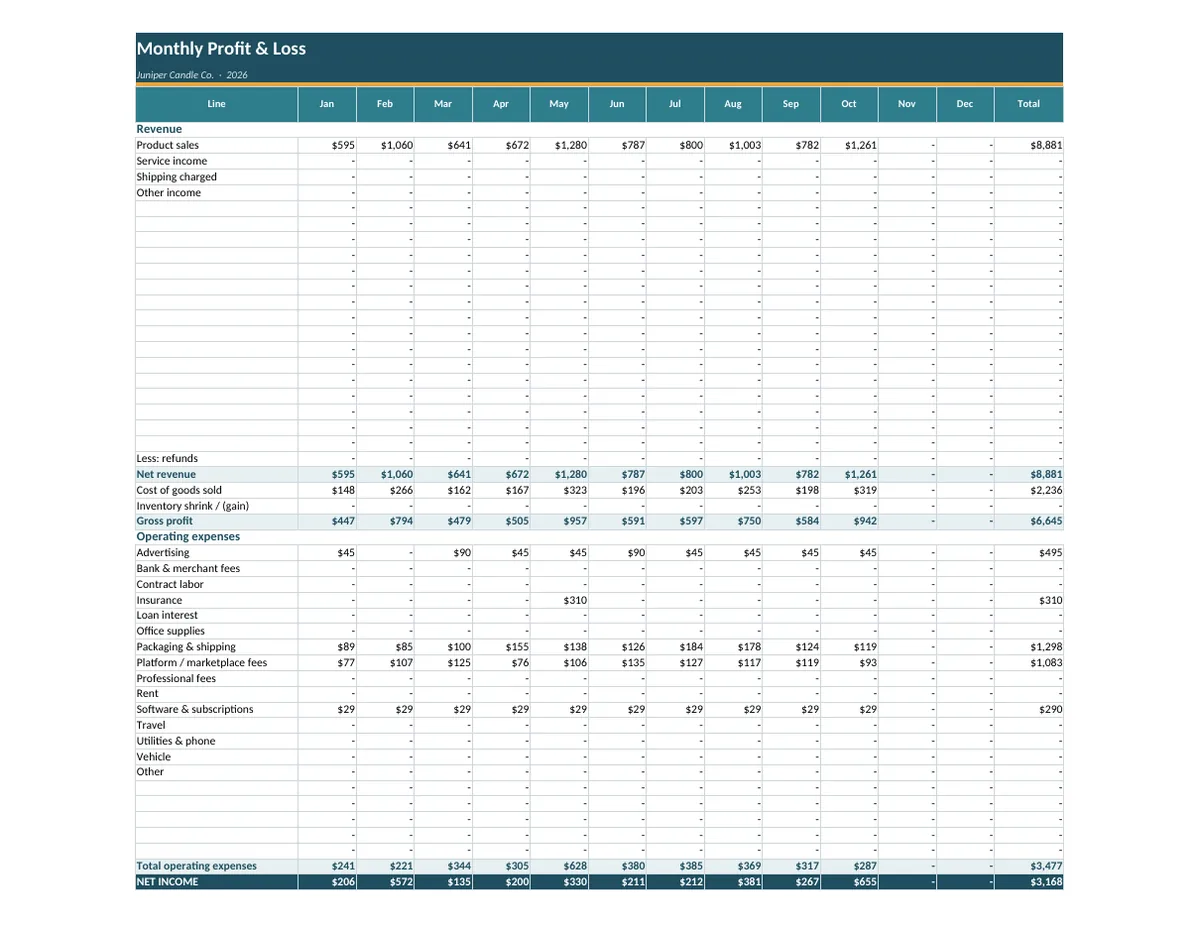Select the 'Jan' column header
1200x927 pixels.
(327, 104)
